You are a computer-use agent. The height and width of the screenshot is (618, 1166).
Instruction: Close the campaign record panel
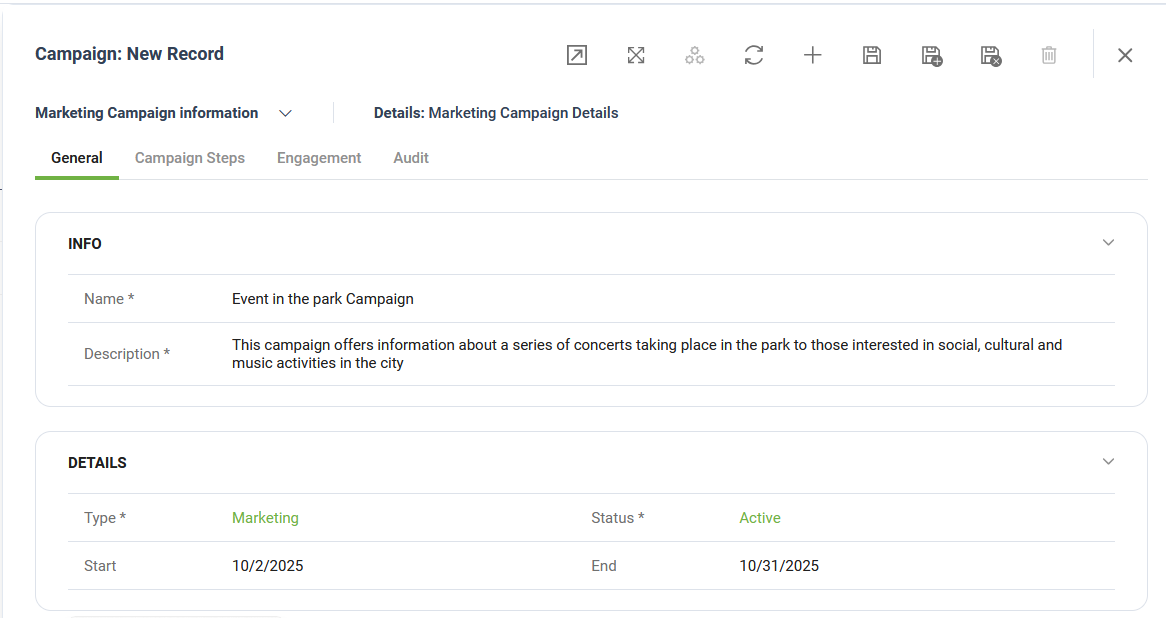(x=1125, y=56)
